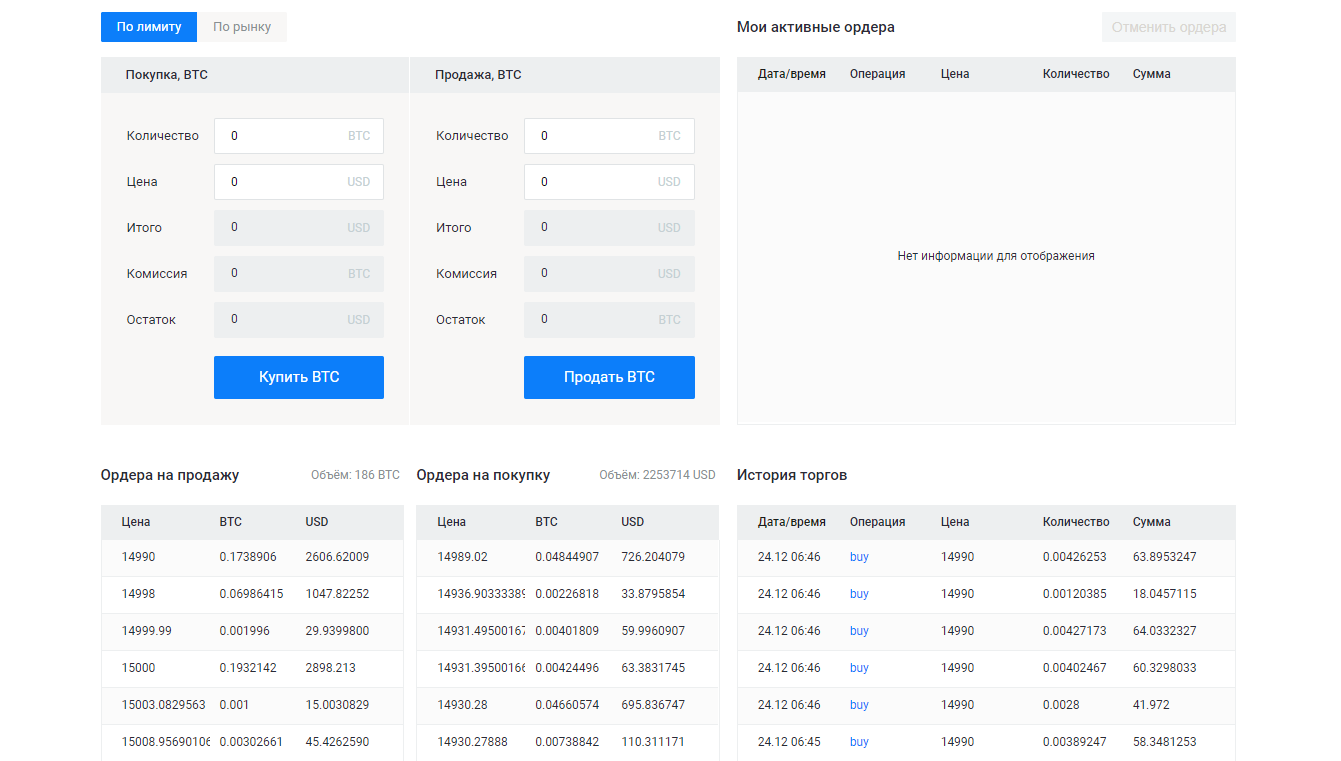Select the Итого field in buy form
Screen dimensions: 1341x761
pyautogui.click(x=299, y=228)
